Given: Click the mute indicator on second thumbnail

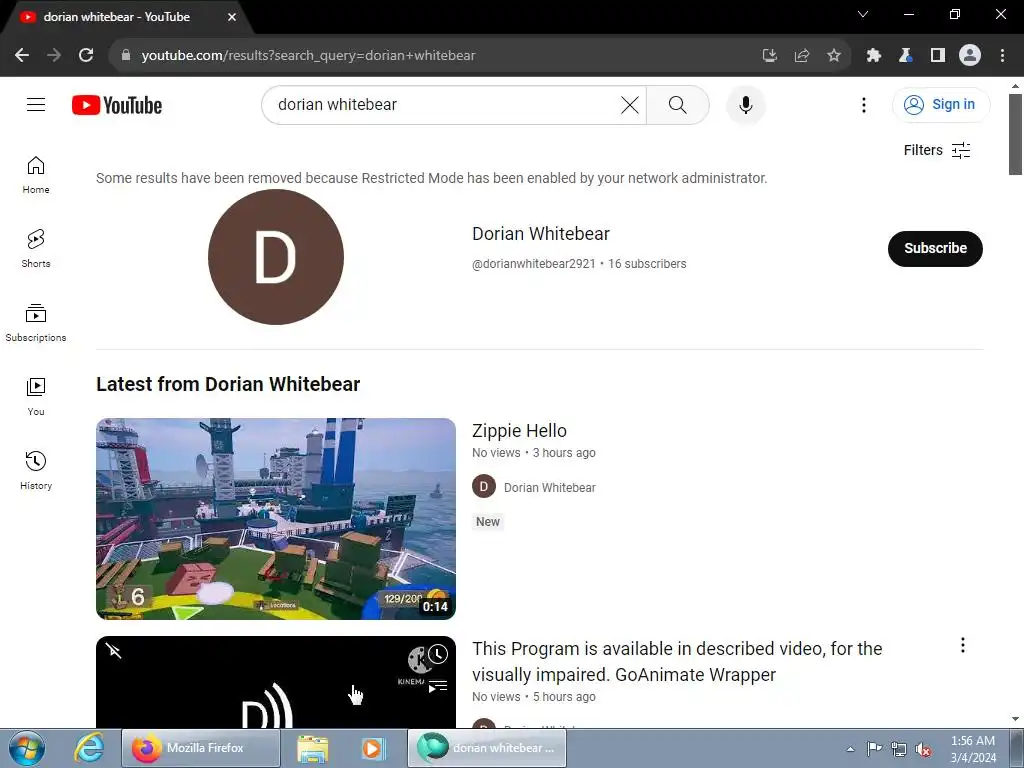Looking at the screenshot, I should (x=114, y=650).
